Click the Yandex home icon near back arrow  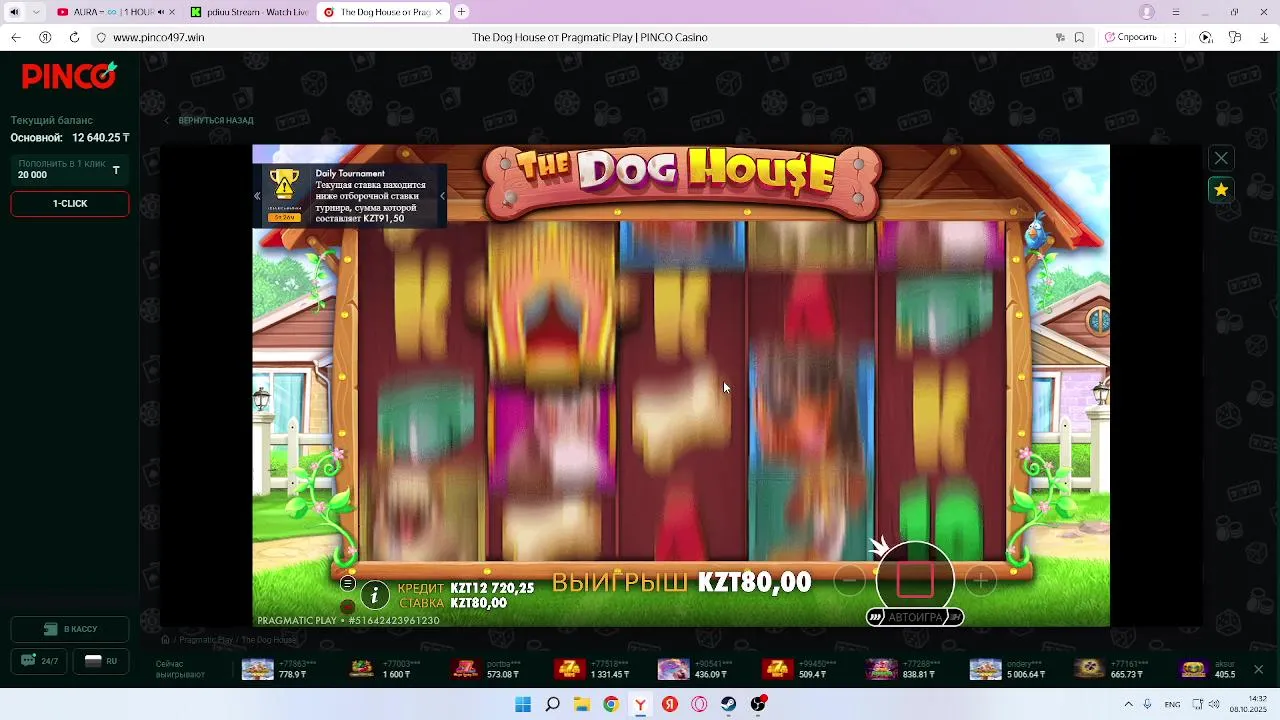coord(45,37)
